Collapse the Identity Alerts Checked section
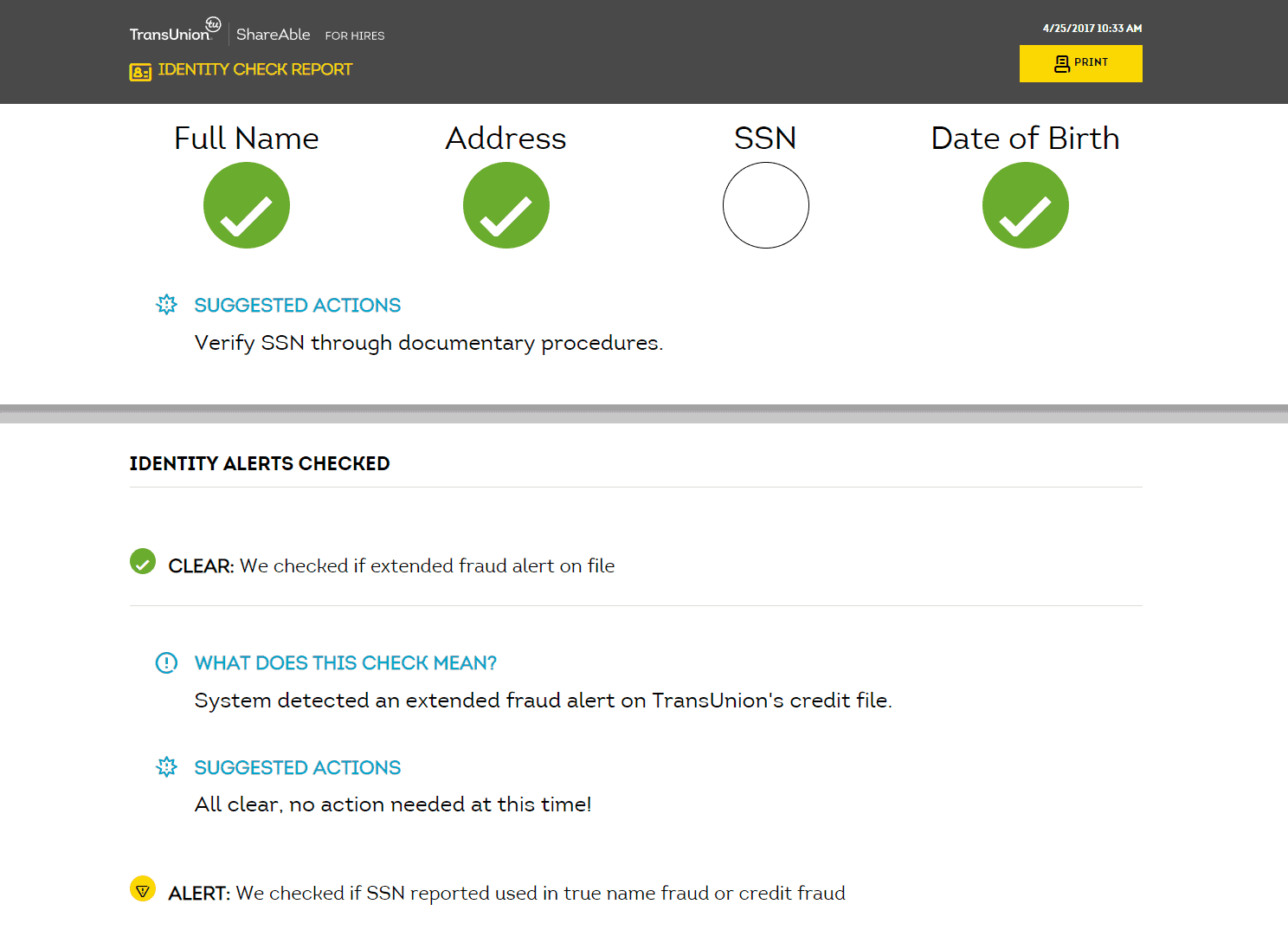Image resolution: width=1288 pixels, height=930 pixels. (260, 463)
